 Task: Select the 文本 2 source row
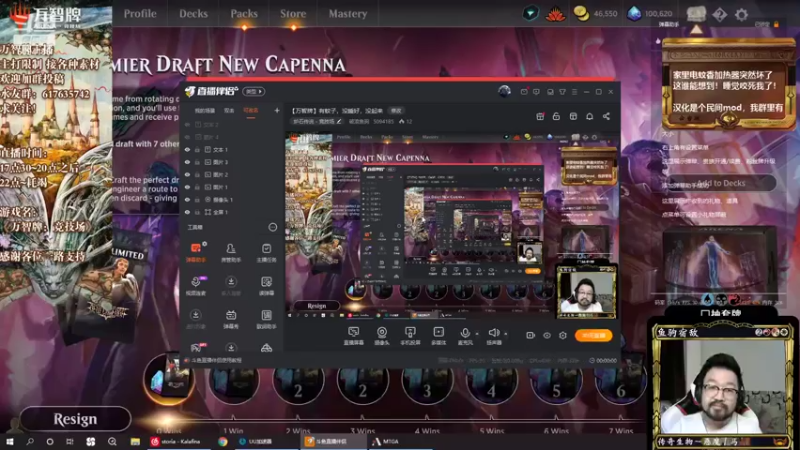[231, 124]
